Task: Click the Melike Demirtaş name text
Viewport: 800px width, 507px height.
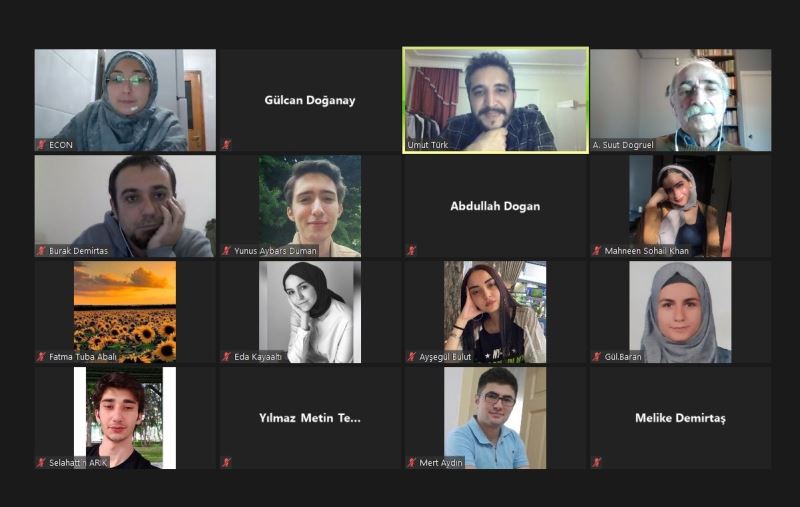Action: click(x=680, y=418)
